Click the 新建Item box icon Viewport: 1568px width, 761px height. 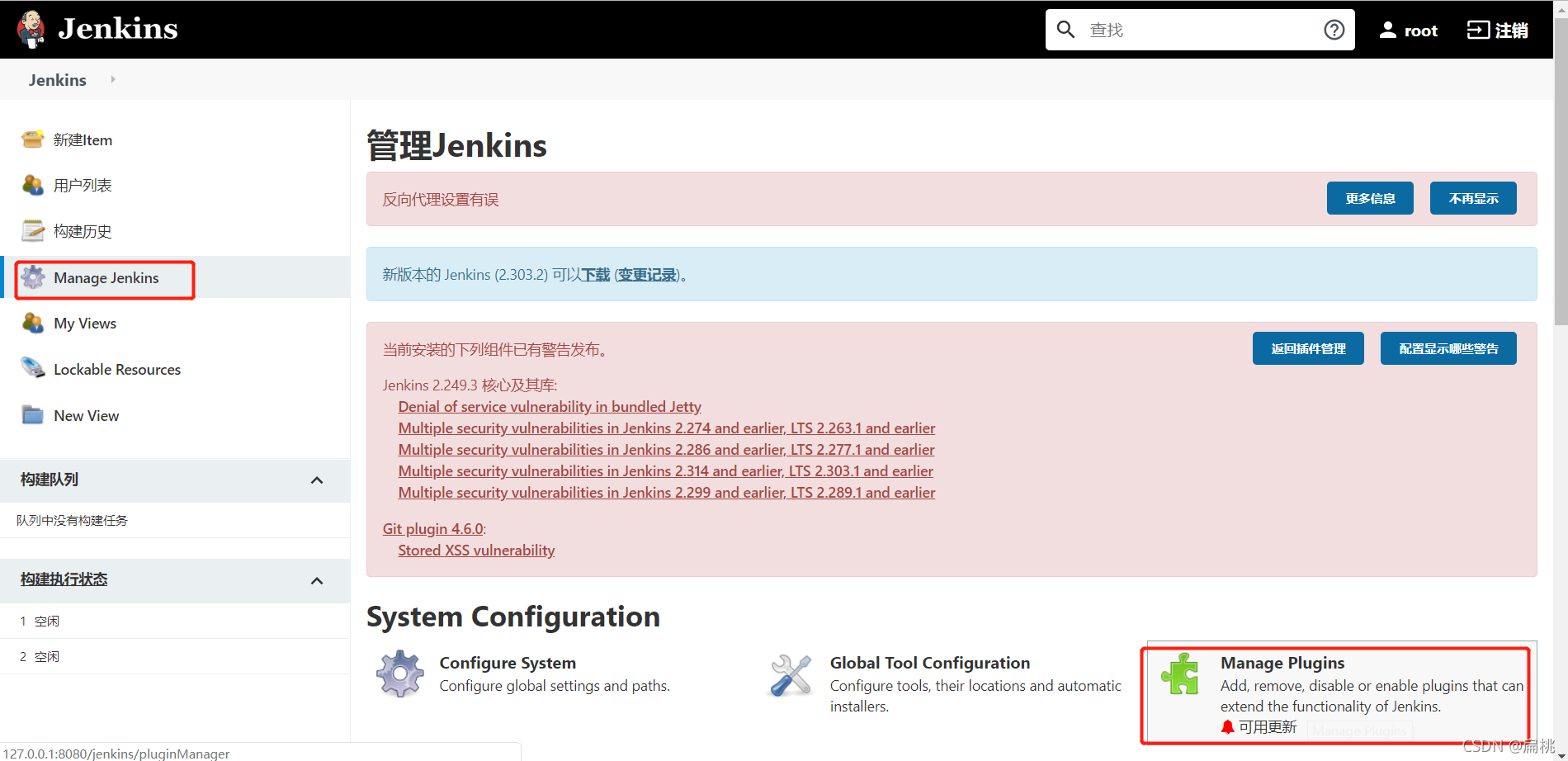(33, 139)
